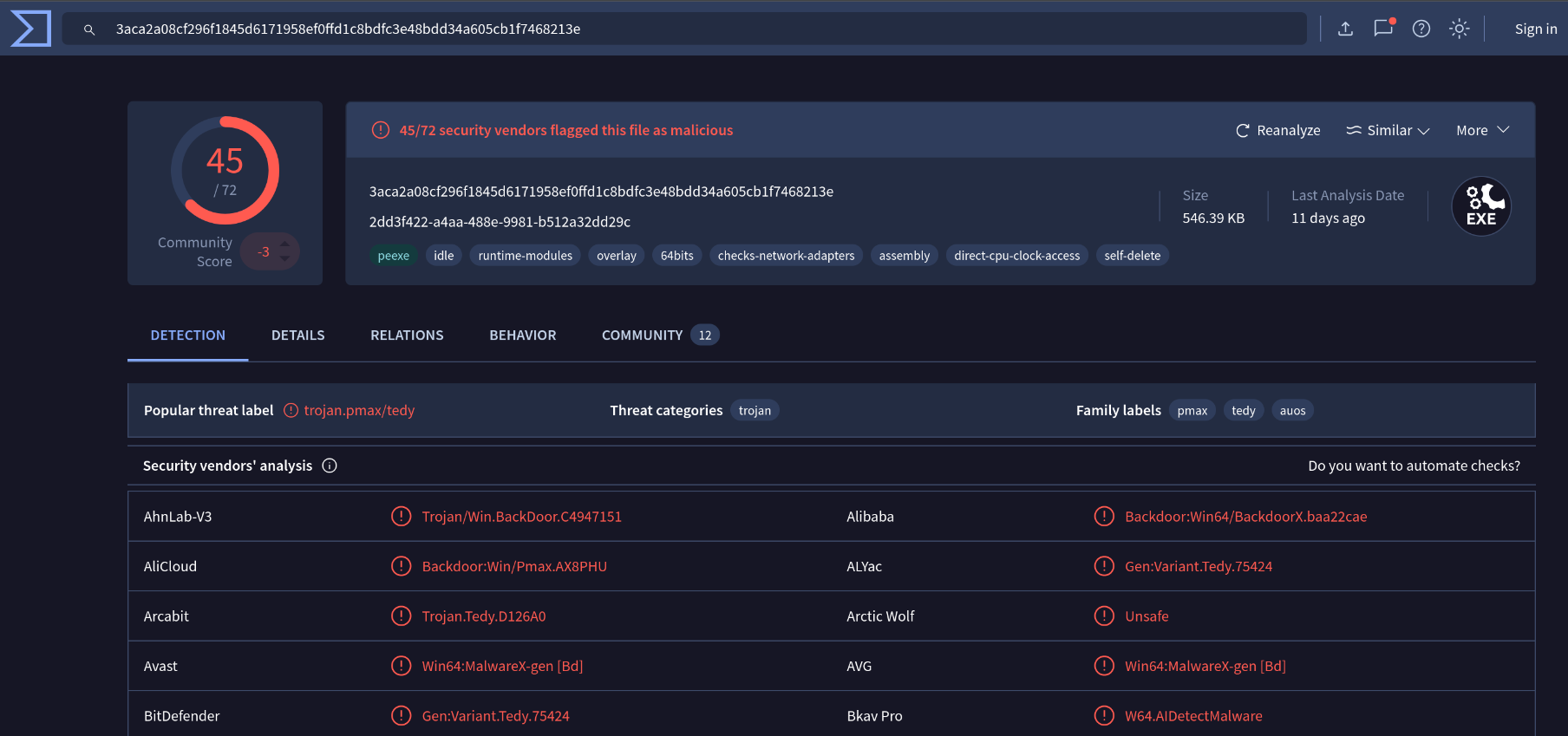1568x736 pixels.
Task: Click the Reanalyze button
Action: pyautogui.click(x=1277, y=130)
